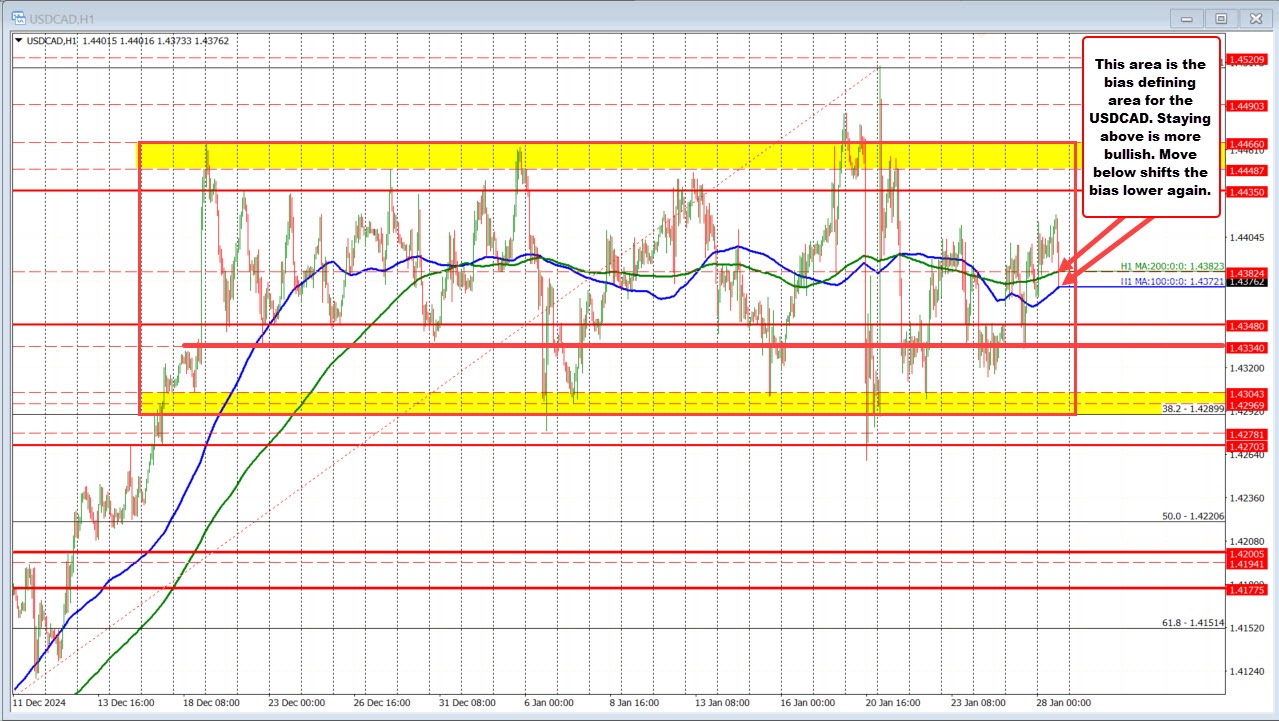Collapse the USDCAD,H1 quote data panel
Image resolution: width=1279 pixels, height=721 pixels.
[x=18, y=41]
